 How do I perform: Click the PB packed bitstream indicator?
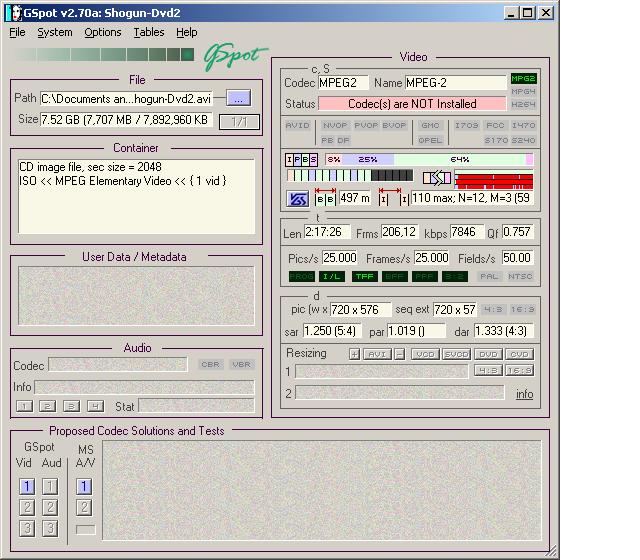[x=327, y=140]
